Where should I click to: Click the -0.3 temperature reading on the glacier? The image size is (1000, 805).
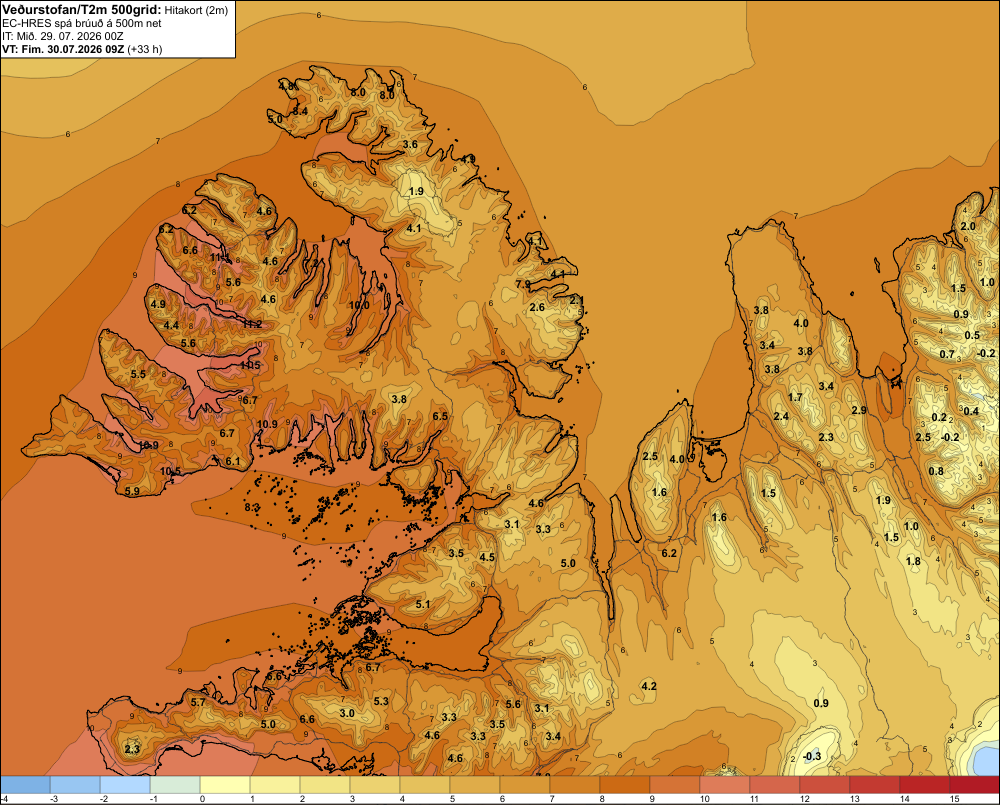pos(812,756)
